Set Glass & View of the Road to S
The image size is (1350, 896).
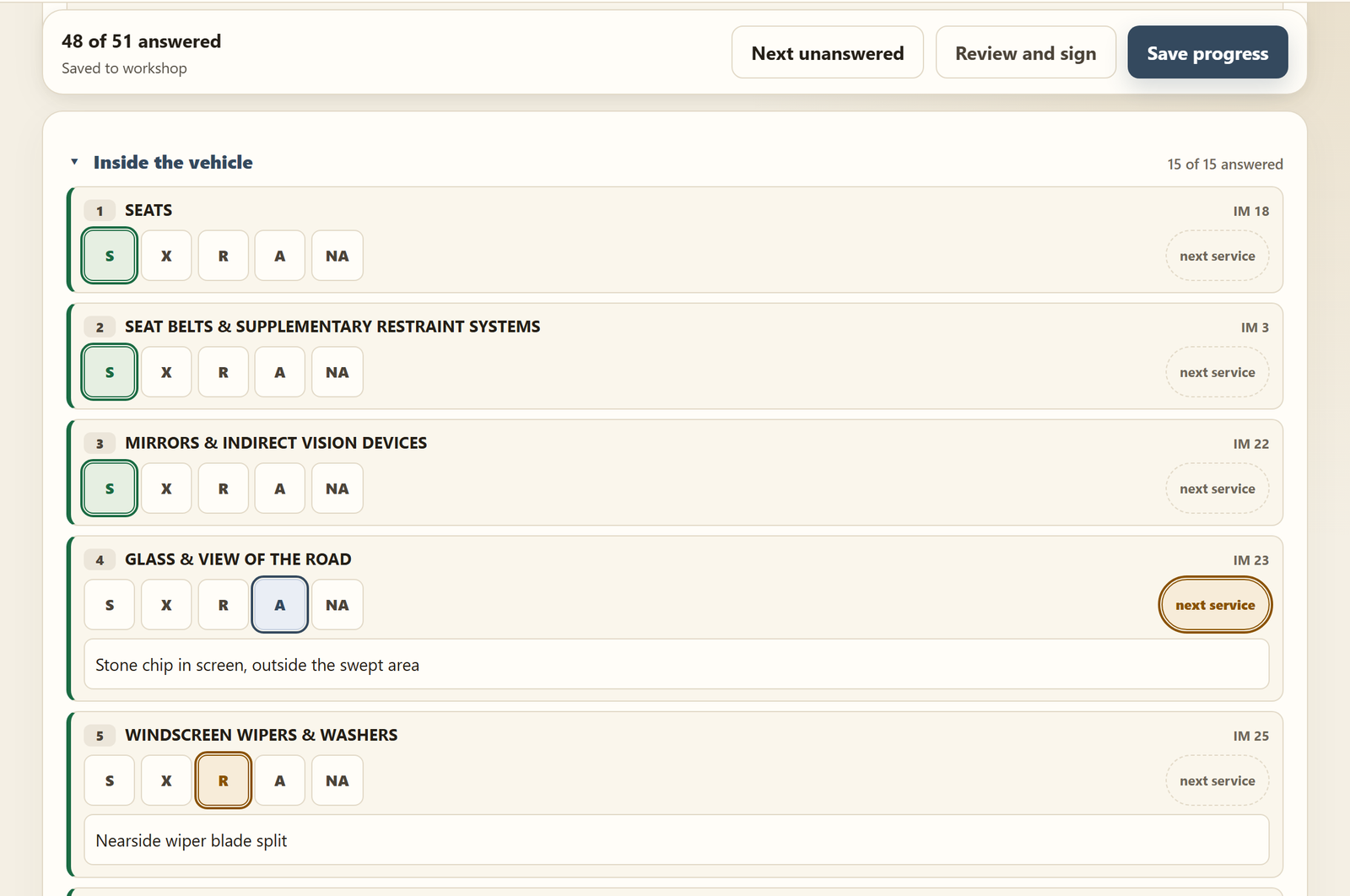tap(110, 605)
